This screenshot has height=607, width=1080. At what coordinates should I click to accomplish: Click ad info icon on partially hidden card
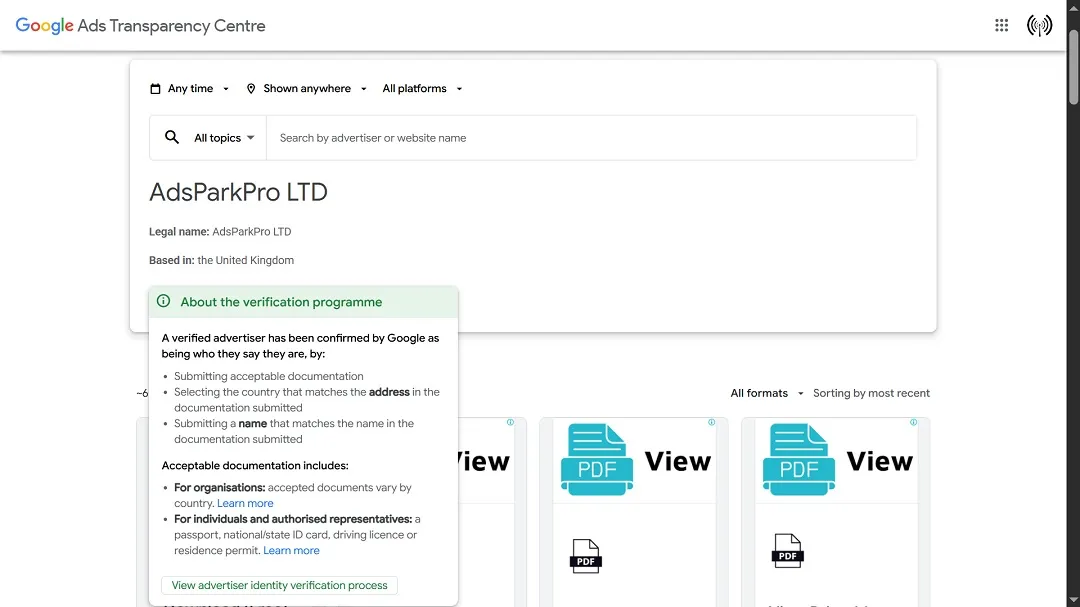coord(510,422)
